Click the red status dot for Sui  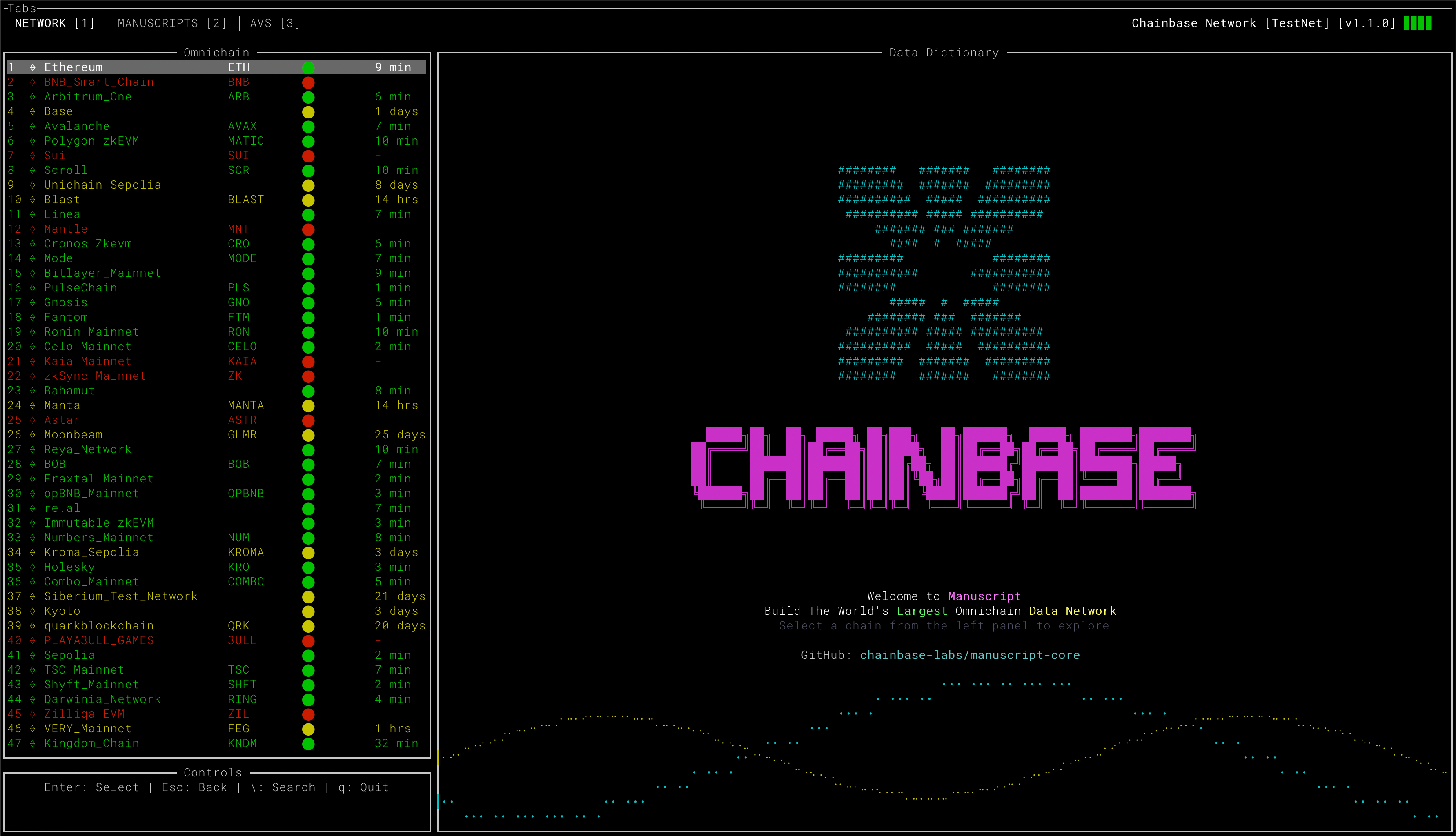click(308, 156)
